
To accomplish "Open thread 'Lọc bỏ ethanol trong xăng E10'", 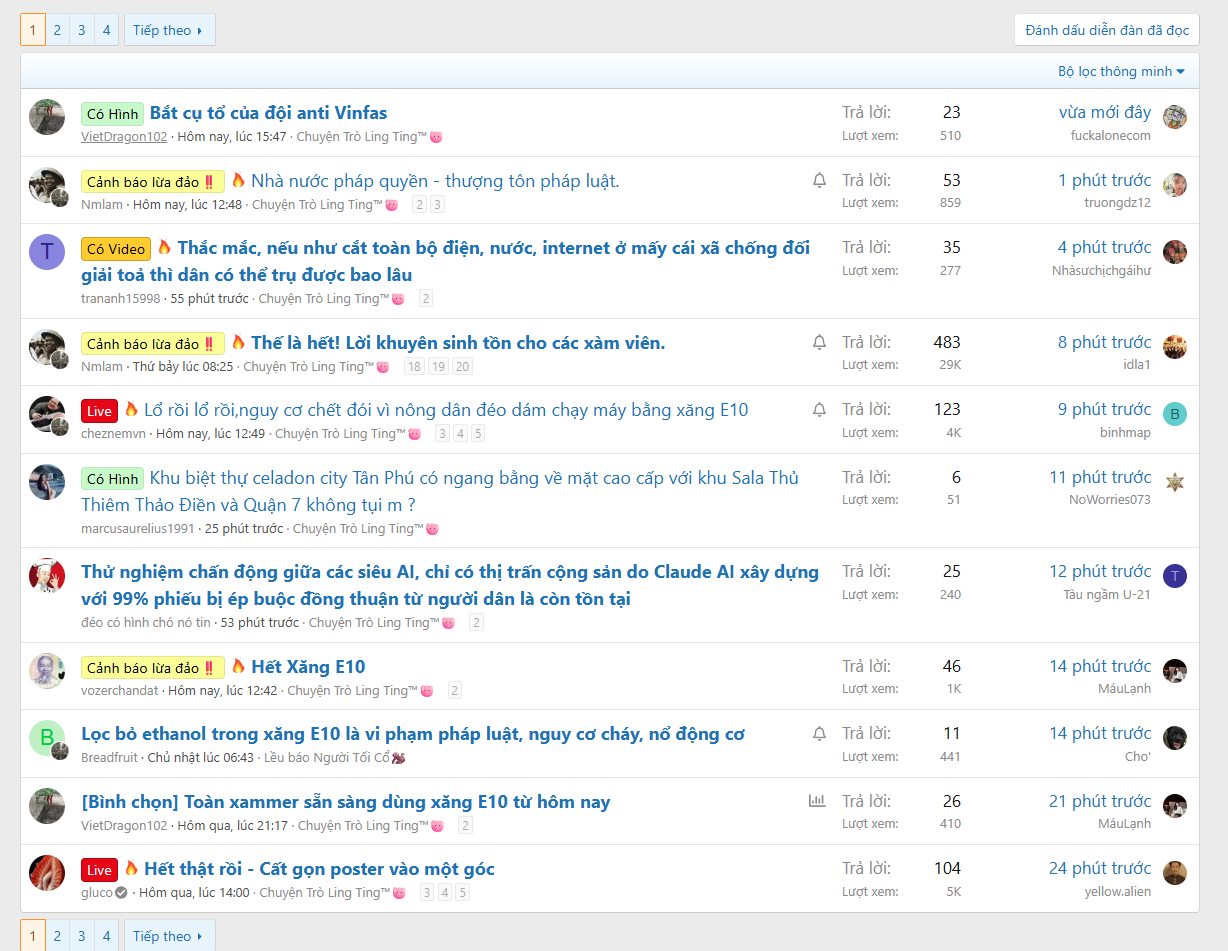I will point(413,734).
